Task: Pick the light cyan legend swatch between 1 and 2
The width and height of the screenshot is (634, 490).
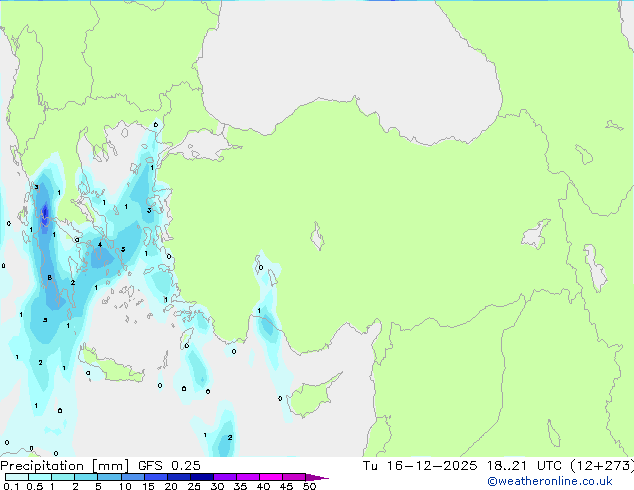Action: coord(63,477)
